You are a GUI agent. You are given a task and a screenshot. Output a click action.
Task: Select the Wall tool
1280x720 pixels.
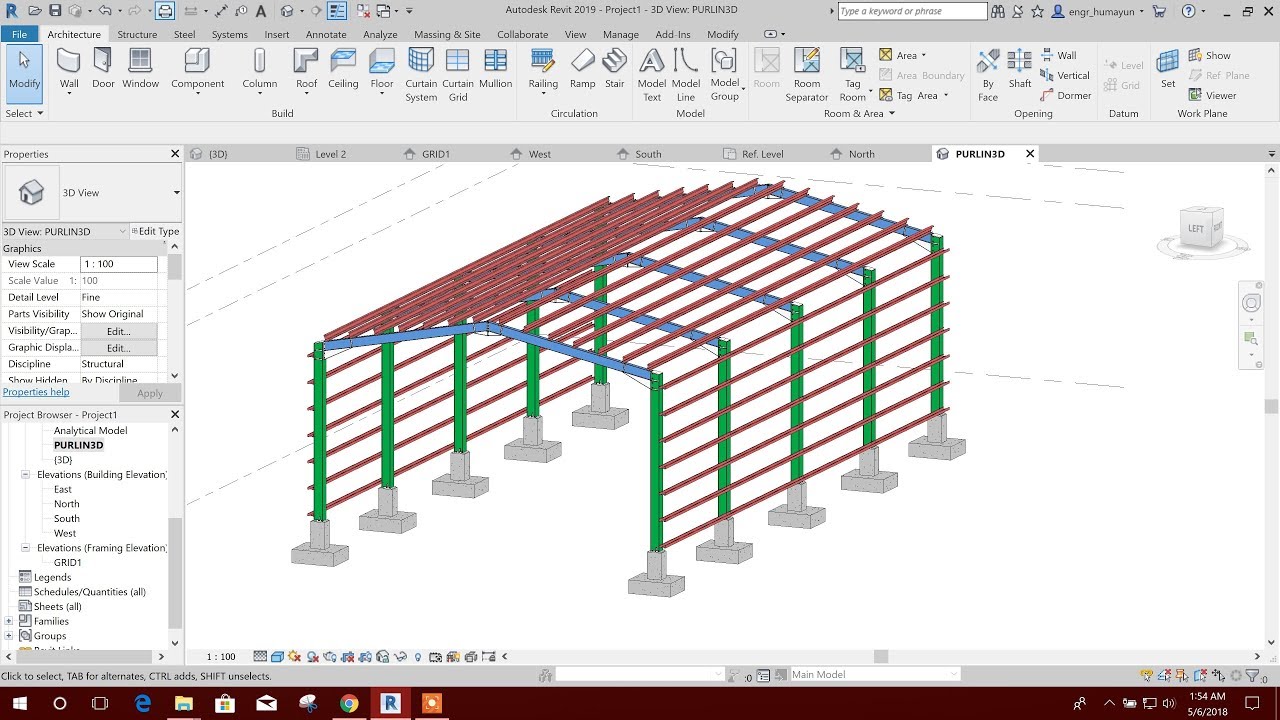[67, 70]
